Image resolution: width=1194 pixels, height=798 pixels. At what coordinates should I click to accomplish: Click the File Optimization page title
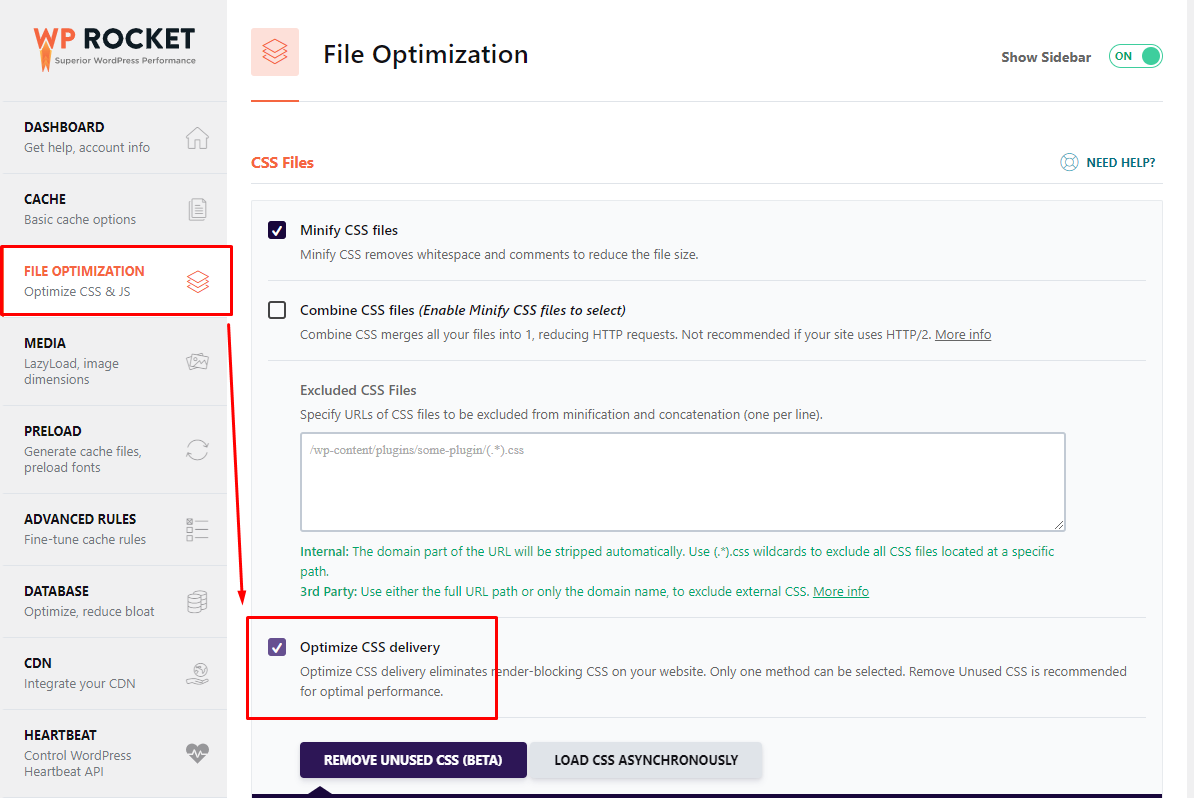tap(426, 55)
